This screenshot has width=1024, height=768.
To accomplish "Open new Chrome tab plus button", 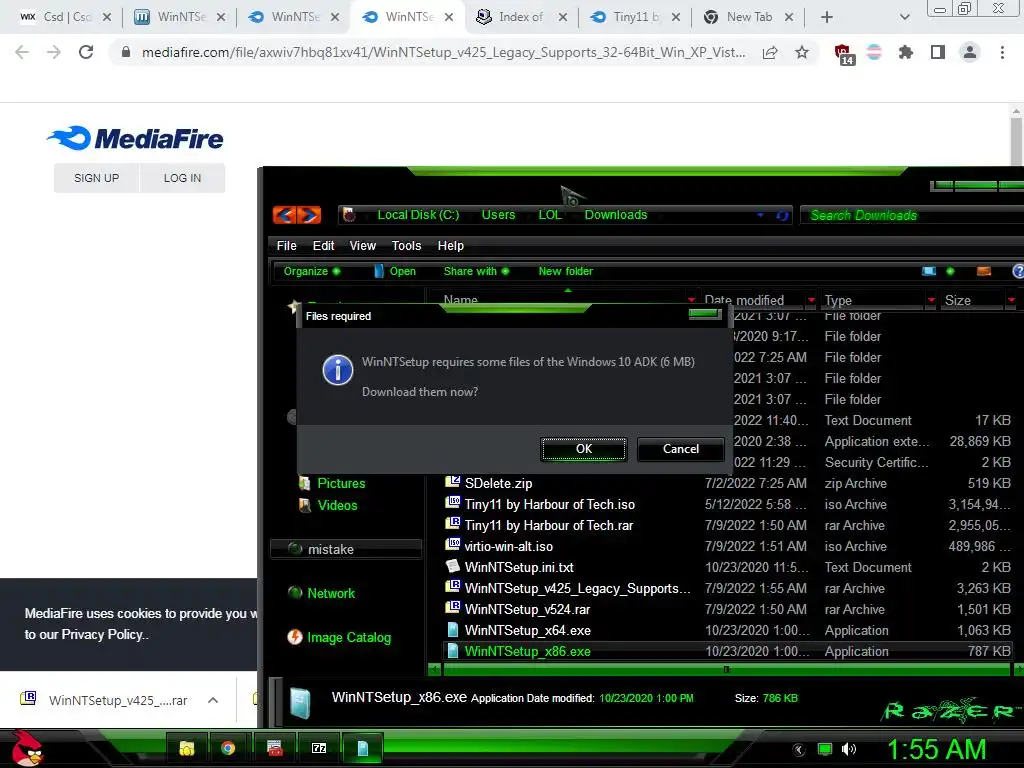I will 827,17.
